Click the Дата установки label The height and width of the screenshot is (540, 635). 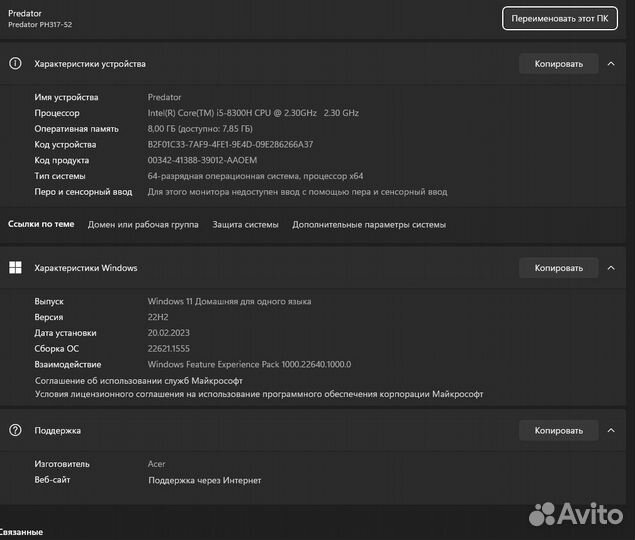[65, 333]
